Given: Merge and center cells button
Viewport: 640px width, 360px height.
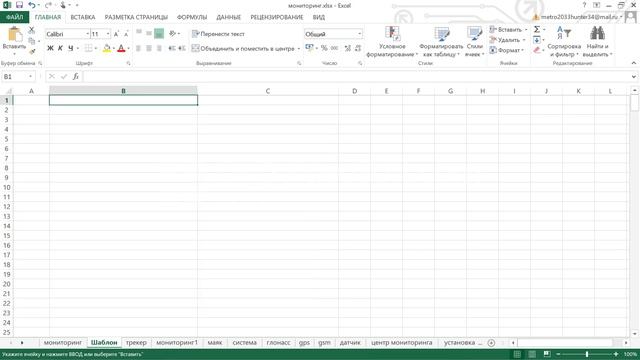Looking at the screenshot, I should 243,48.
